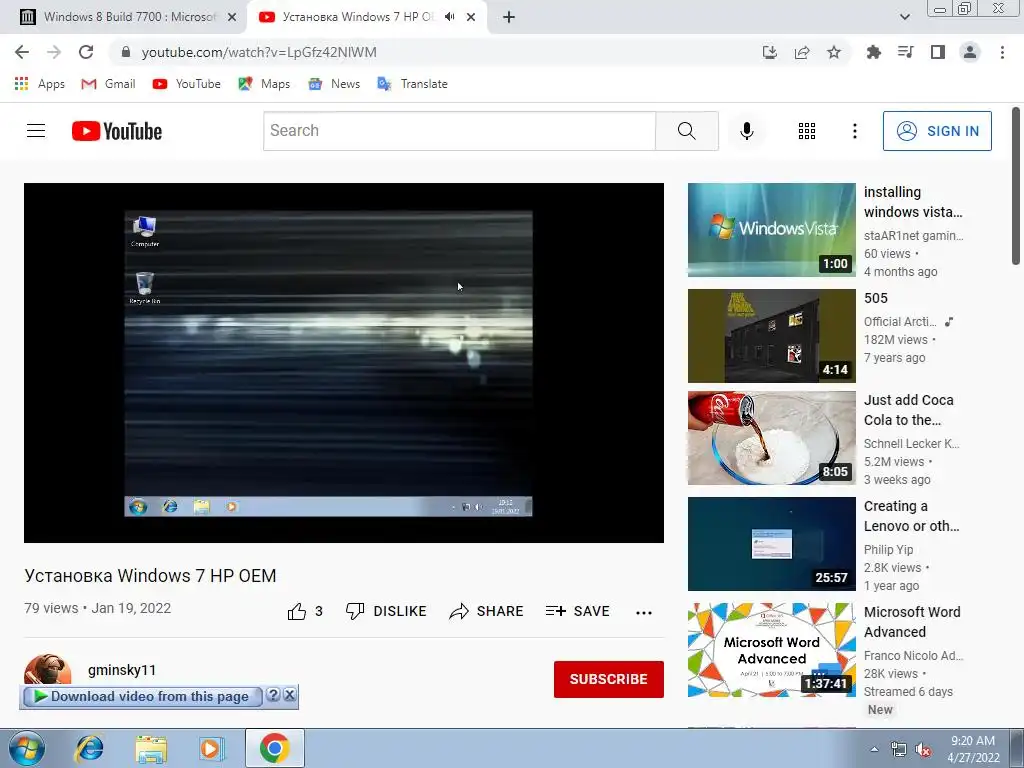
Task: Toggle the Chrome side panel icon
Action: (x=938, y=52)
